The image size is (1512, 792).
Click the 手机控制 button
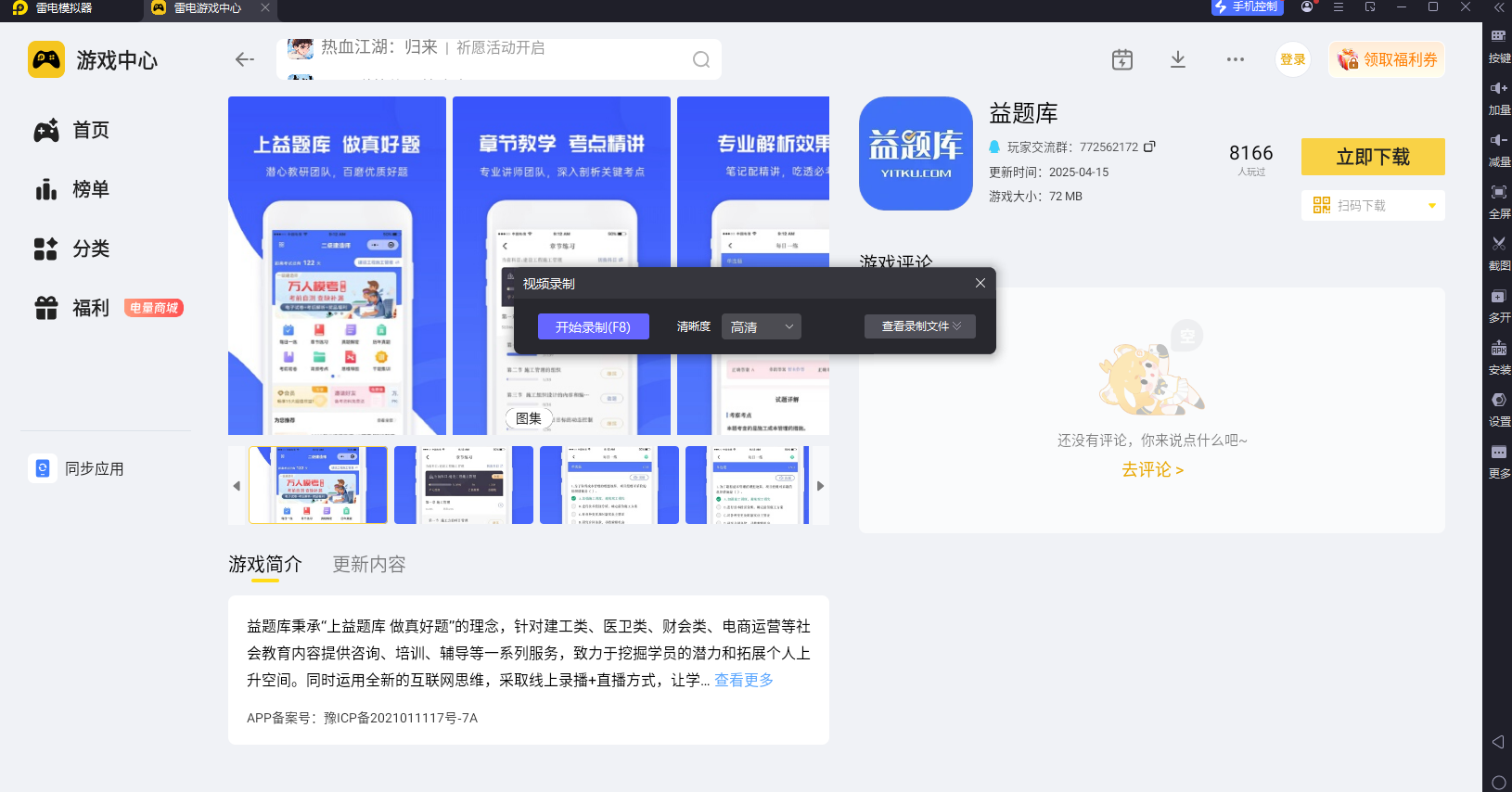[x=1246, y=7]
